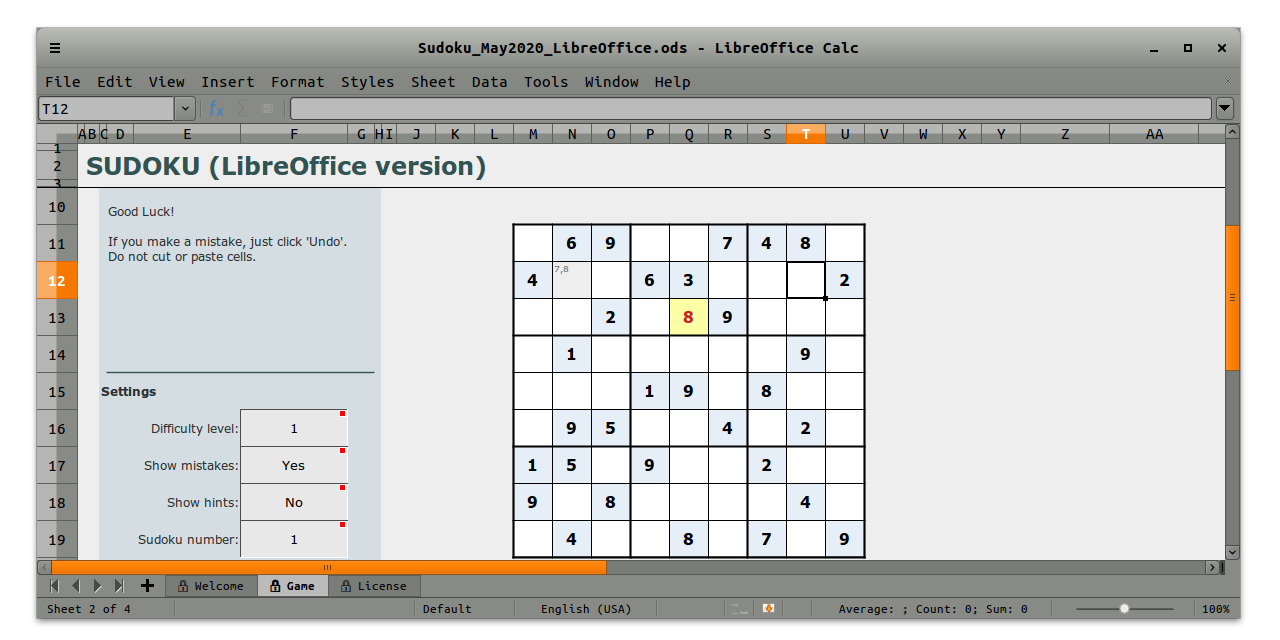This screenshot has width=1280, height=640.
Task: Select row header 15
Action: 57,392
